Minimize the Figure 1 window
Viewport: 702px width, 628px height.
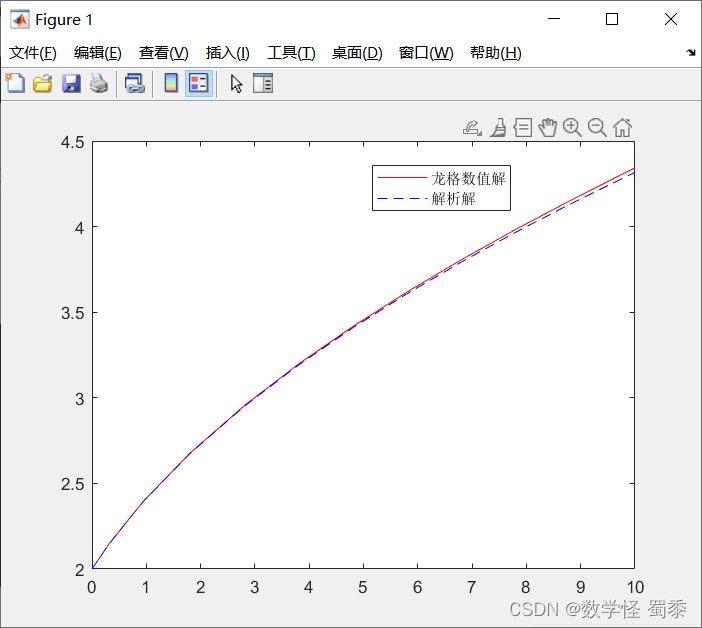554,19
